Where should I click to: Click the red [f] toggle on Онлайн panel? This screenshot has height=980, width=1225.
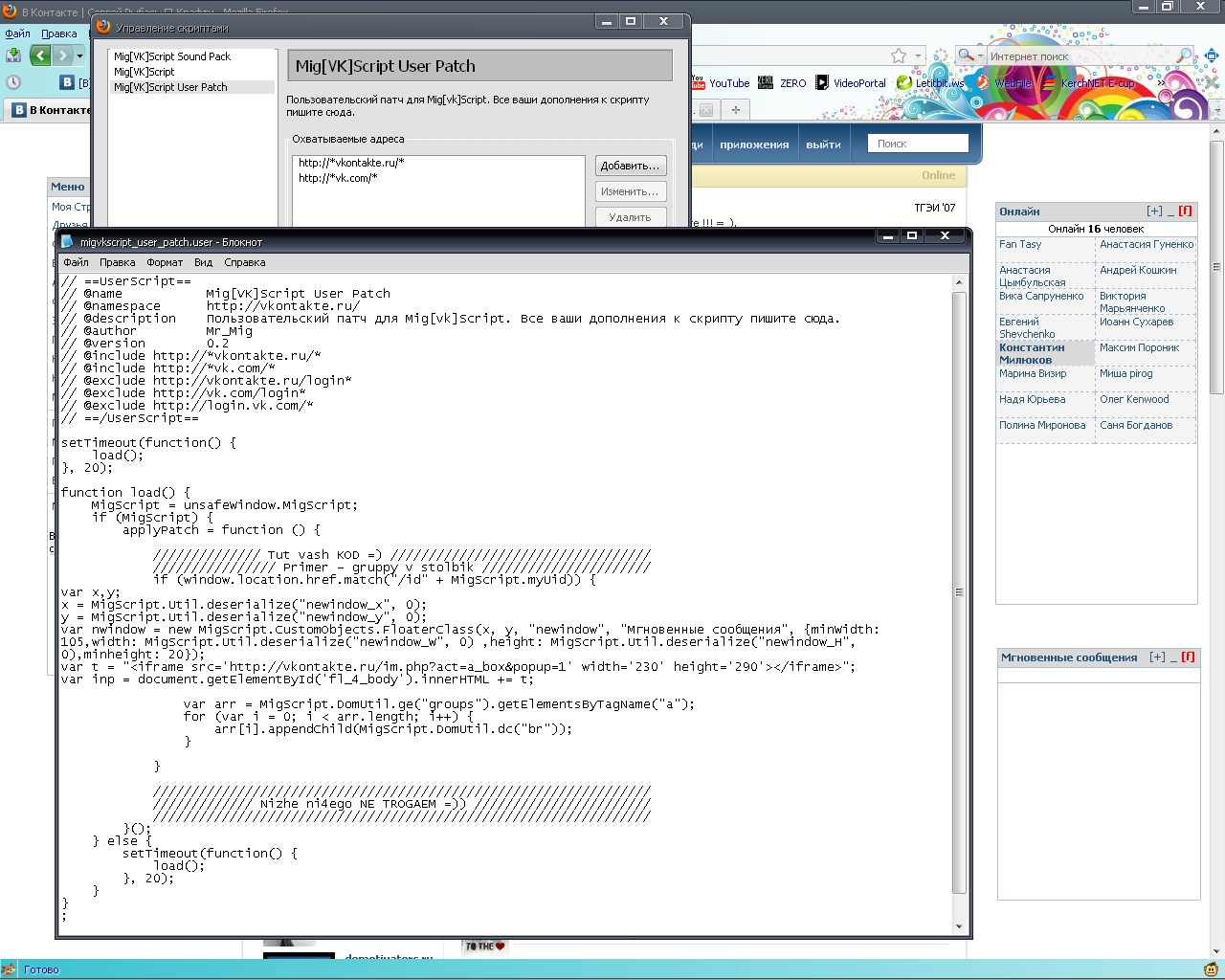[x=1185, y=211]
